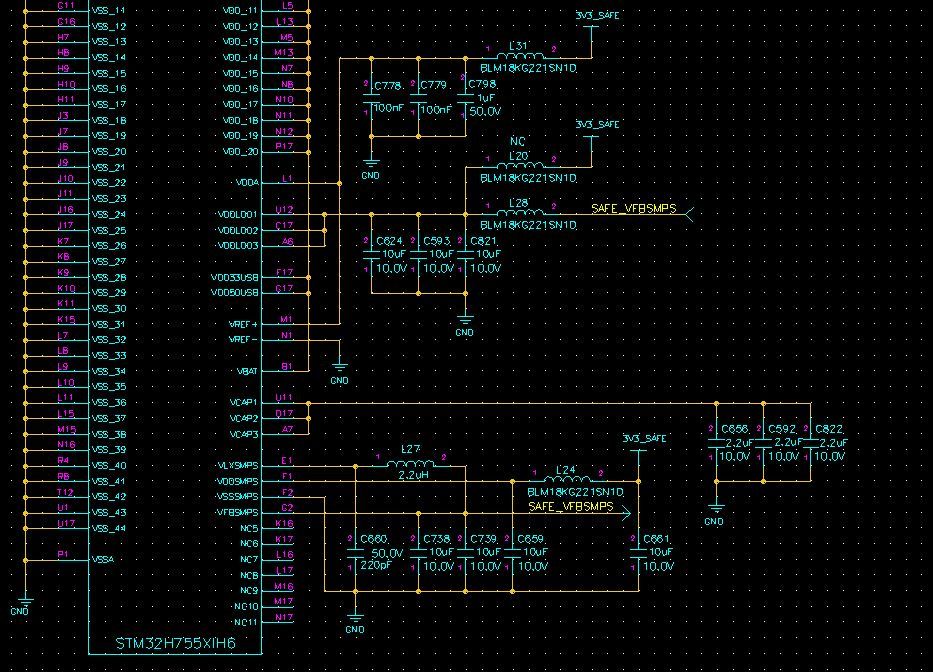
Task: Select the L28 inductor symbol
Action: tap(521, 212)
